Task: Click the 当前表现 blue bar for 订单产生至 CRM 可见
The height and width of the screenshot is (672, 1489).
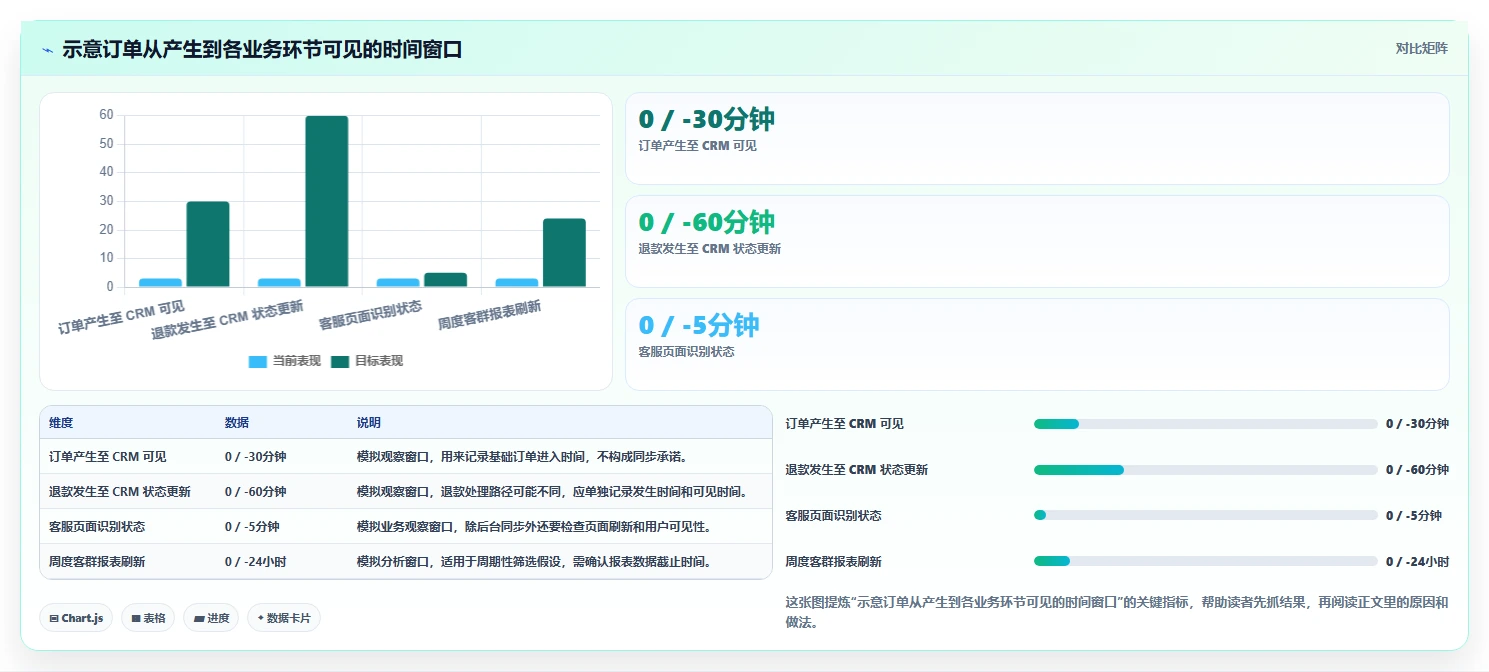Action: point(160,283)
